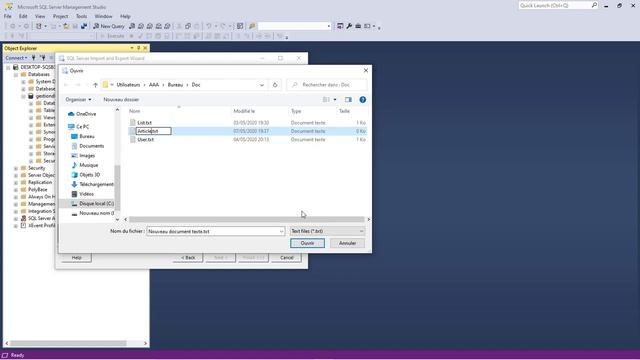The width and height of the screenshot is (640, 360).
Task: Expand address bar previous locations chevron
Action: click(x=262, y=85)
